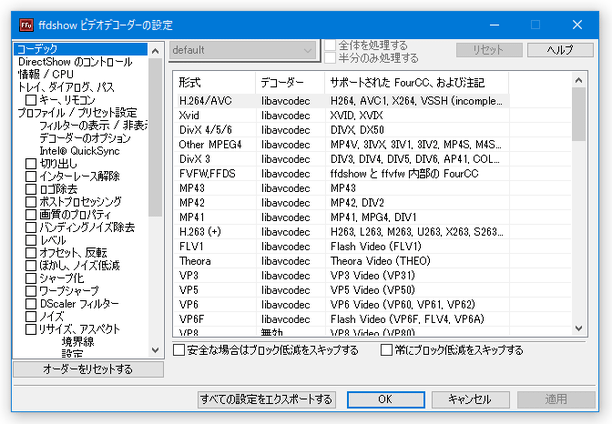Click left tree scrollbar down arrow
Screen dimensions: 612x424
[x=155, y=350]
